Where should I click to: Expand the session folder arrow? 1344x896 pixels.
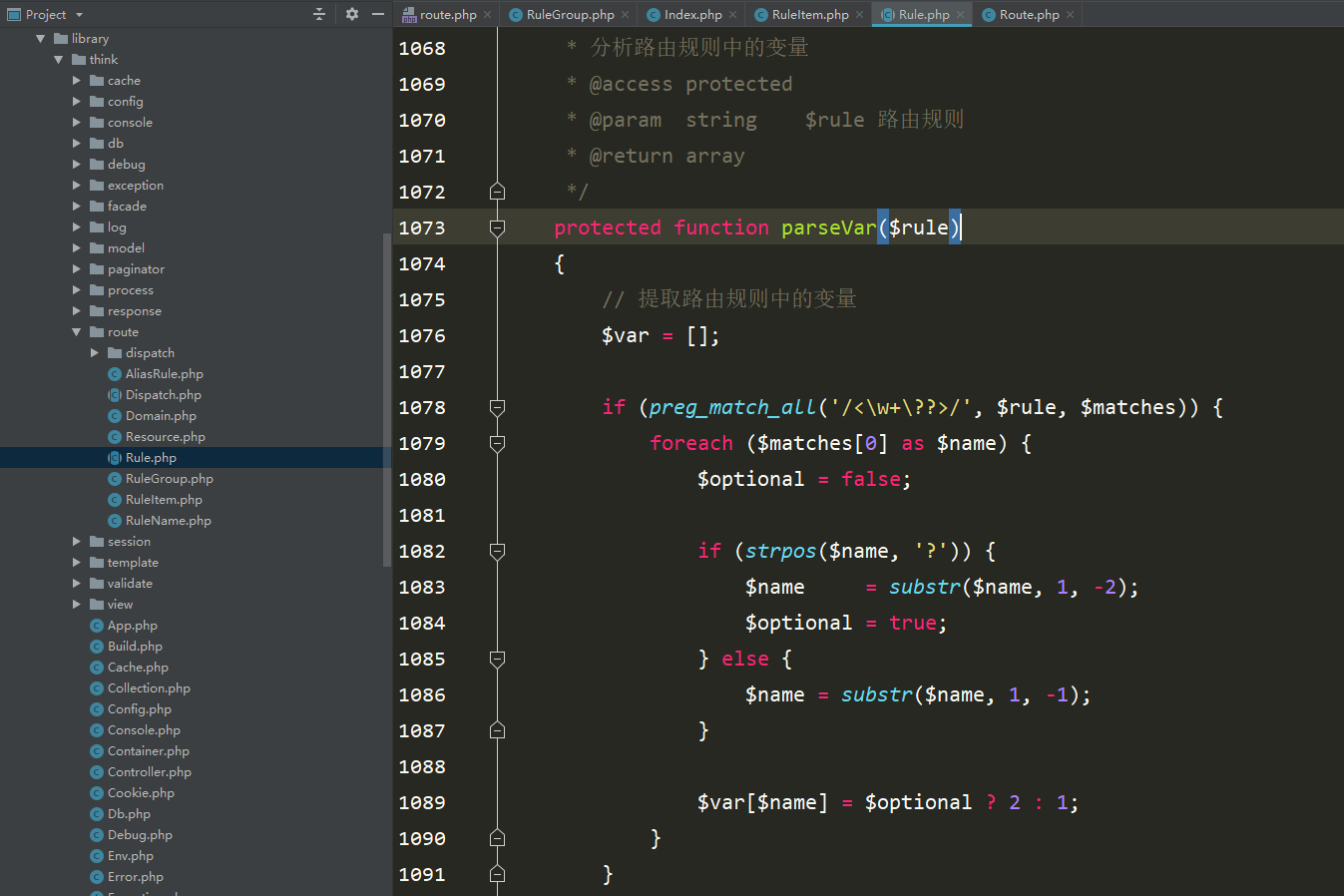click(x=77, y=542)
